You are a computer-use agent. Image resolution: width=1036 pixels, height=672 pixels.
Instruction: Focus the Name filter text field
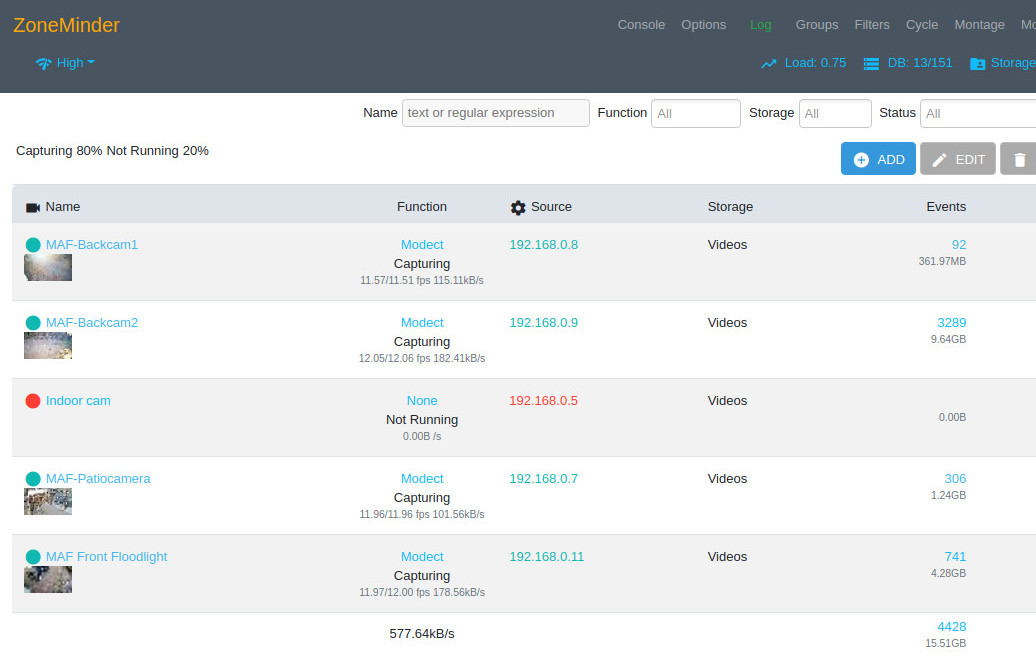click(x=496, y=113)
